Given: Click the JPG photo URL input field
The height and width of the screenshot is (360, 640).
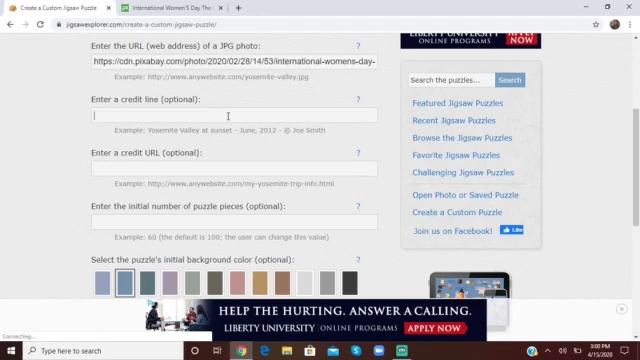Looking at the screenshot, I should pos(234,62).
